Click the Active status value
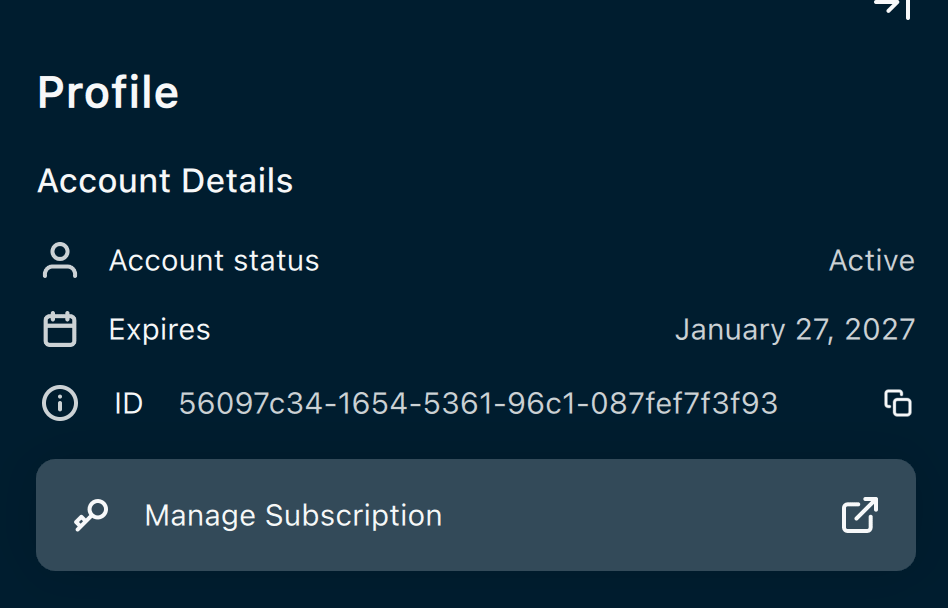This screenshot has height=608, width=948. click(872, 261)
